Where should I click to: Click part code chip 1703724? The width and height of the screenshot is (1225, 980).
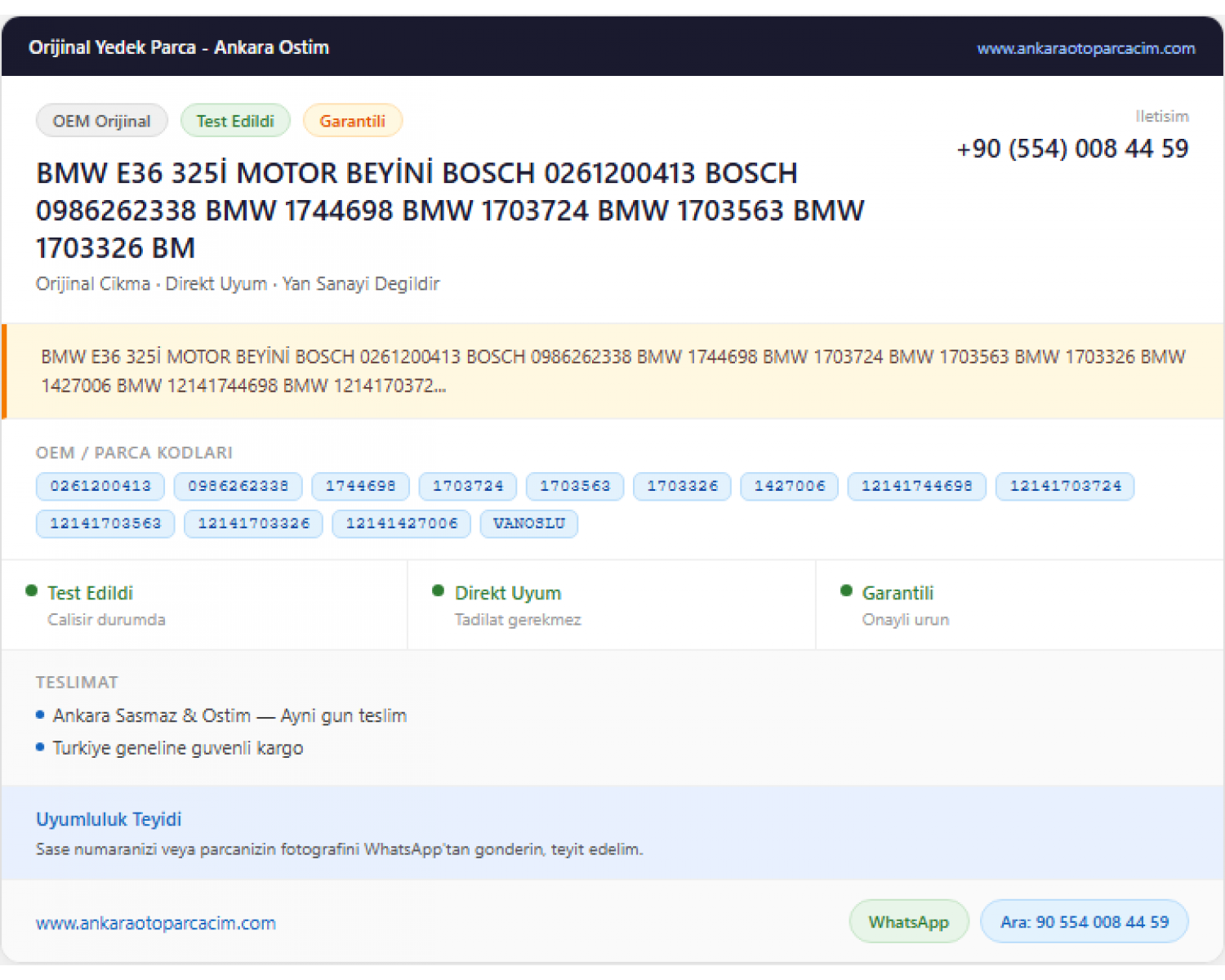coord(468,486)
